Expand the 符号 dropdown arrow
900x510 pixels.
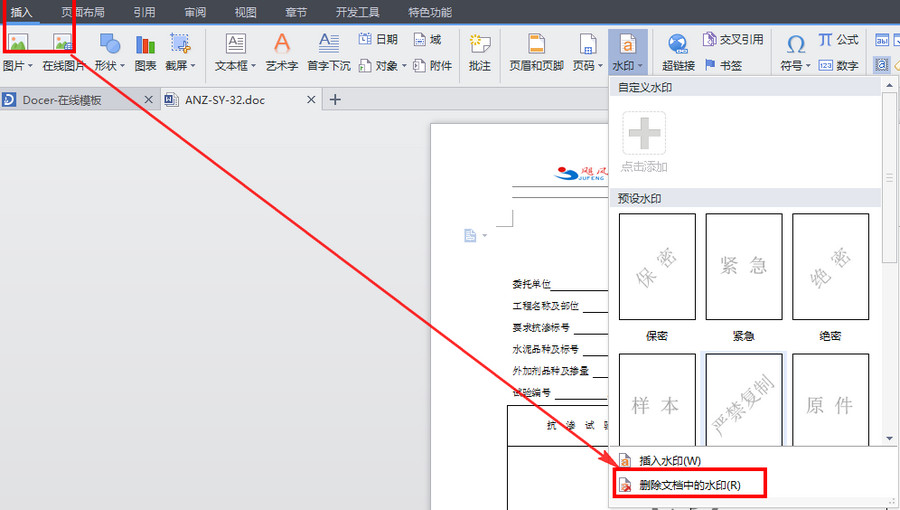point(808,65)
